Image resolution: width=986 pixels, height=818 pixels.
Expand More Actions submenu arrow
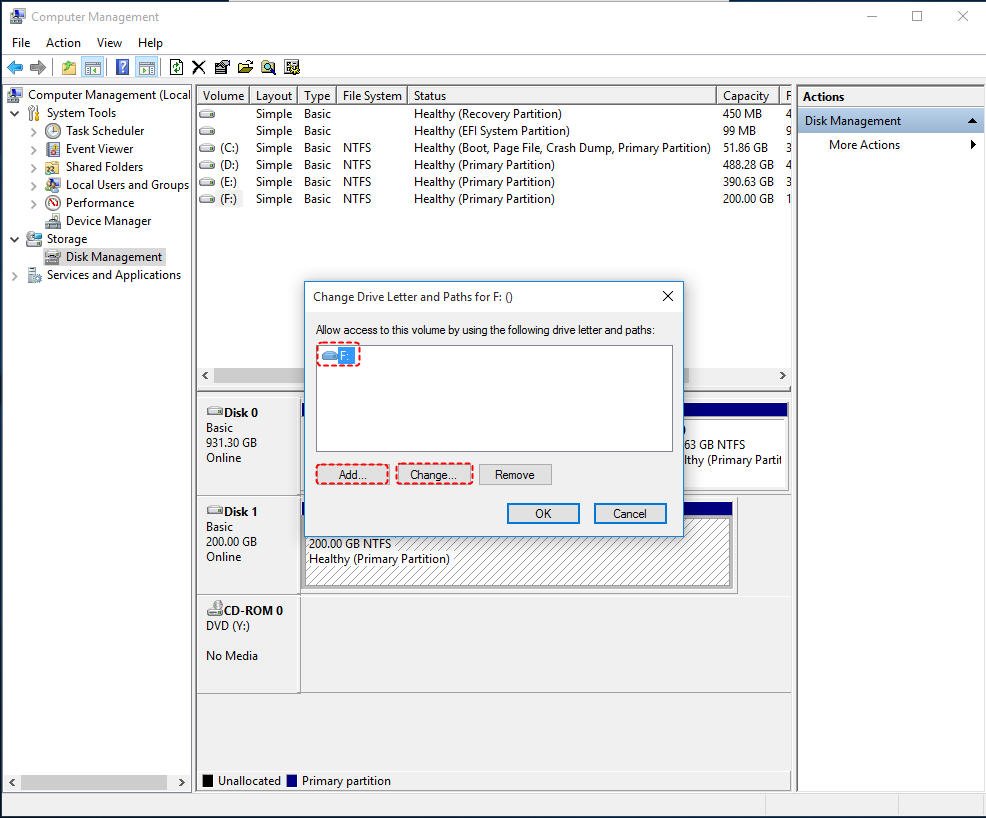tap(973, 145)
